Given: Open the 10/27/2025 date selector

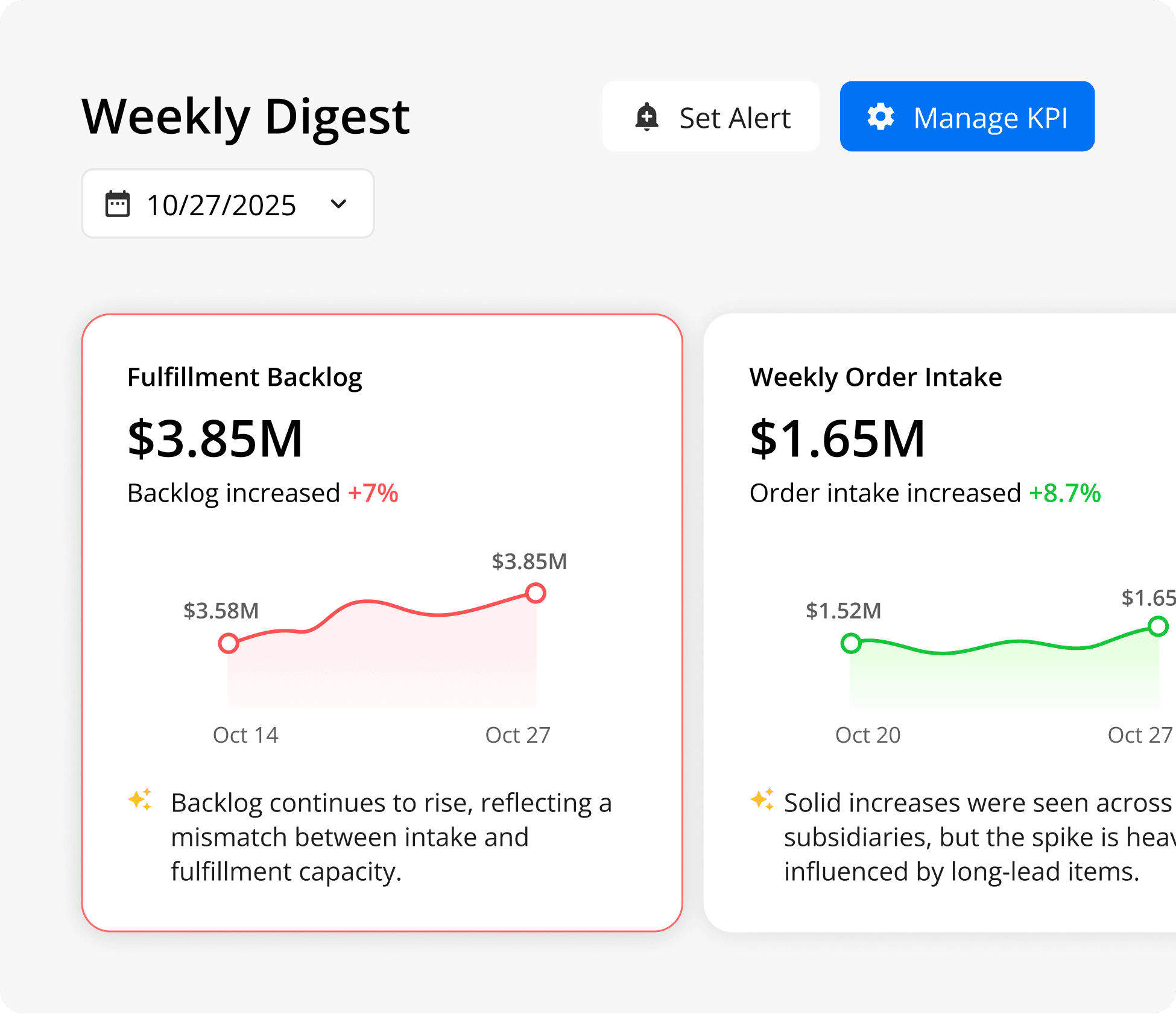Looking at the screenshot, I should point(221,205).
